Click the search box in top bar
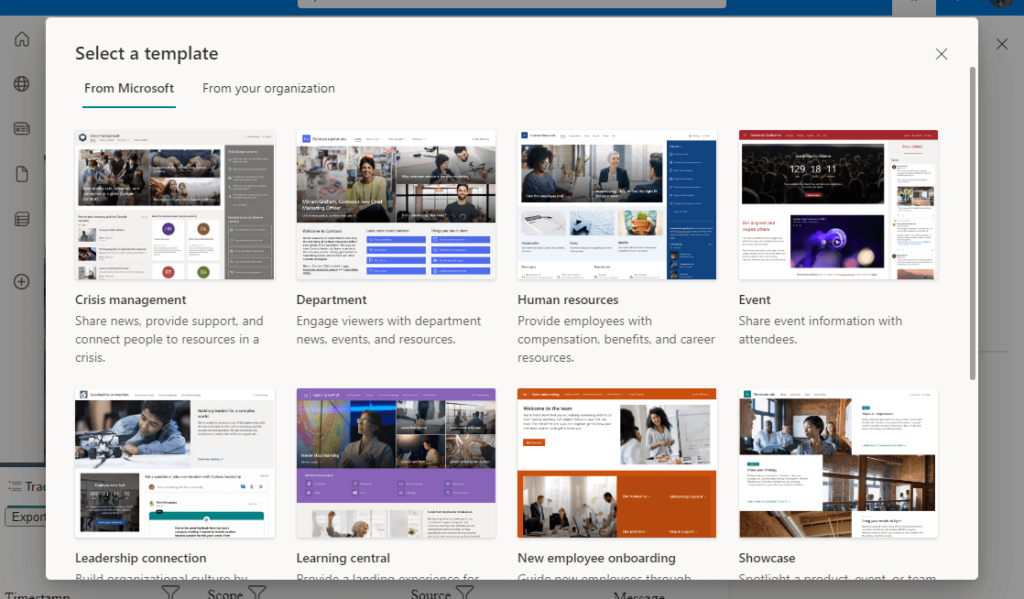Viewport: 1024px width, 599px height. [x=512, y=4]
